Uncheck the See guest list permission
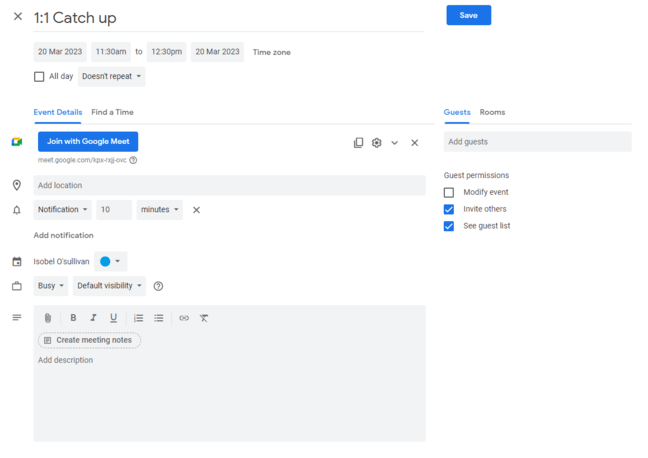The height and width of the screenshot is (458, 648). click(449, 226)
